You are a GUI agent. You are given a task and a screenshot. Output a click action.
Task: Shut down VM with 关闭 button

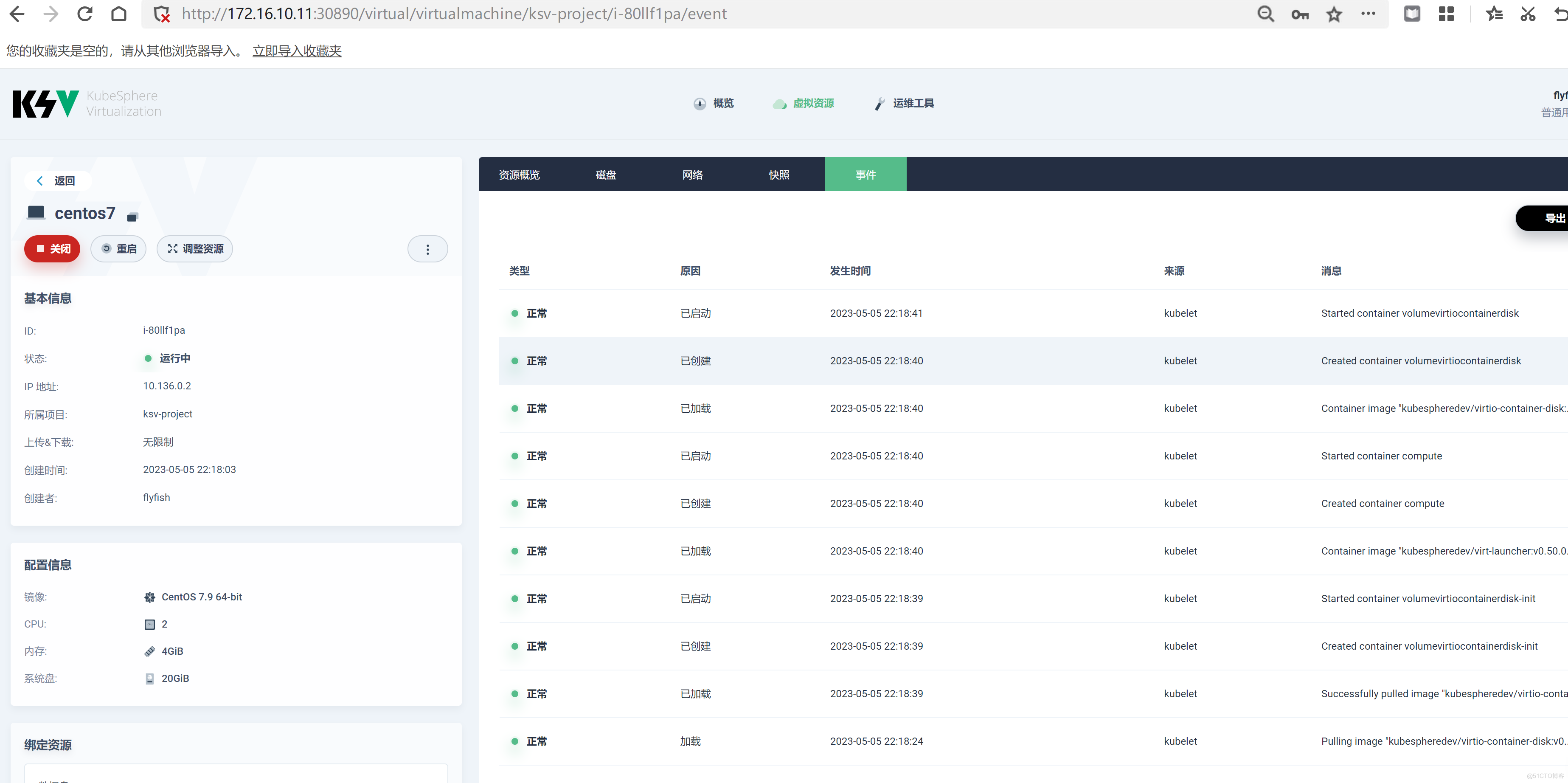(52, 249)
